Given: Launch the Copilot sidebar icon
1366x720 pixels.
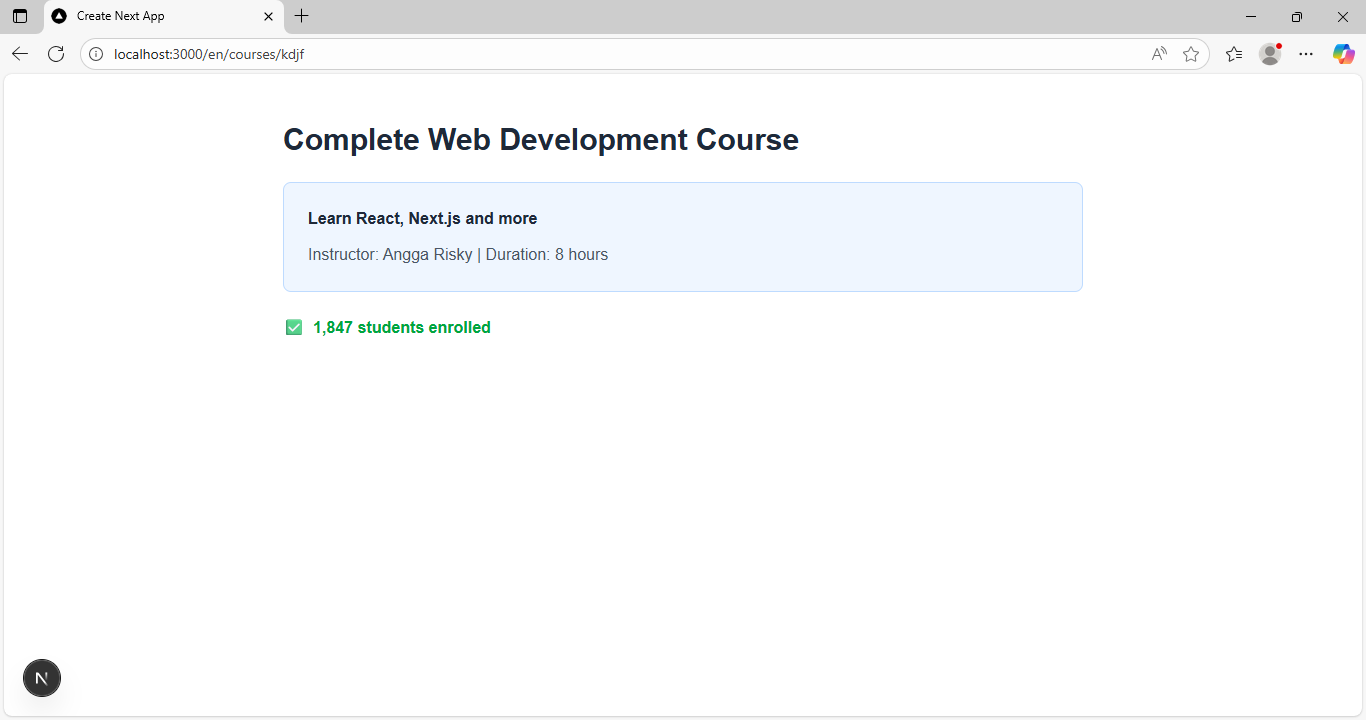Looking at the screenshot, I should 1343,54.
